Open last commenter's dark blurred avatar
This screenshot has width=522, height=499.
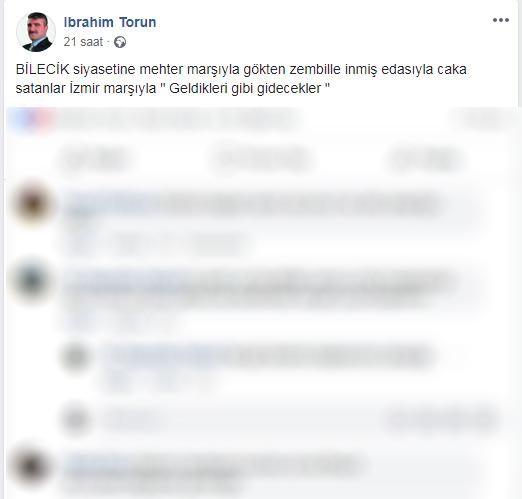(x=32, y=467)
